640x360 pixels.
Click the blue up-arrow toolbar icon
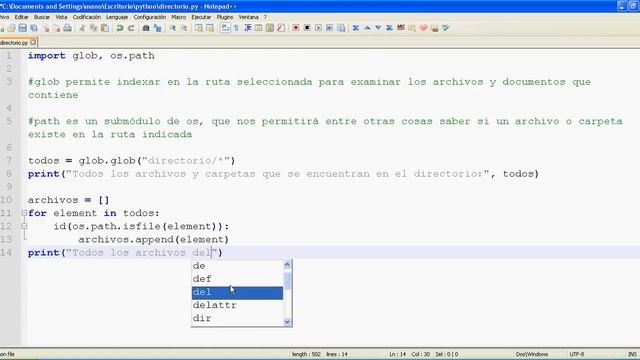coord(367,28)
